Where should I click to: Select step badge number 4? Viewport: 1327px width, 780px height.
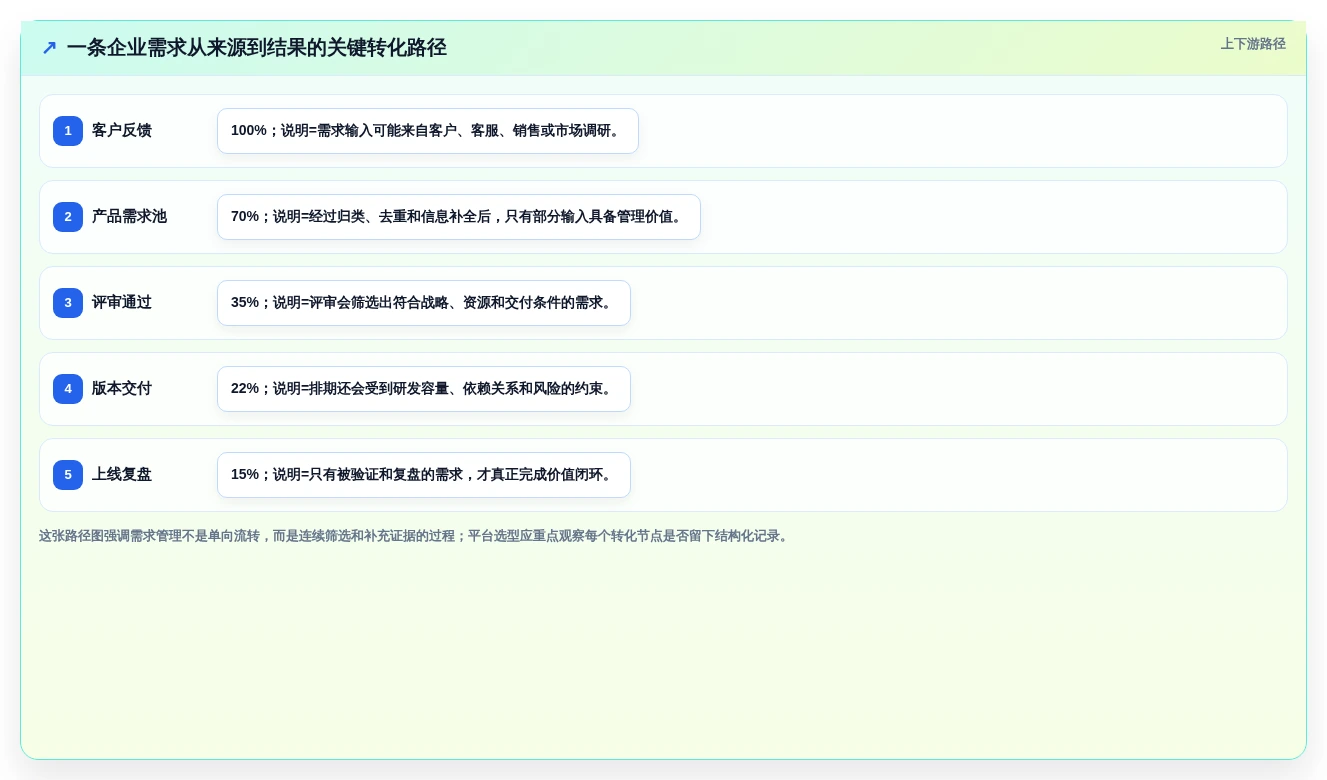click(68, 389)
